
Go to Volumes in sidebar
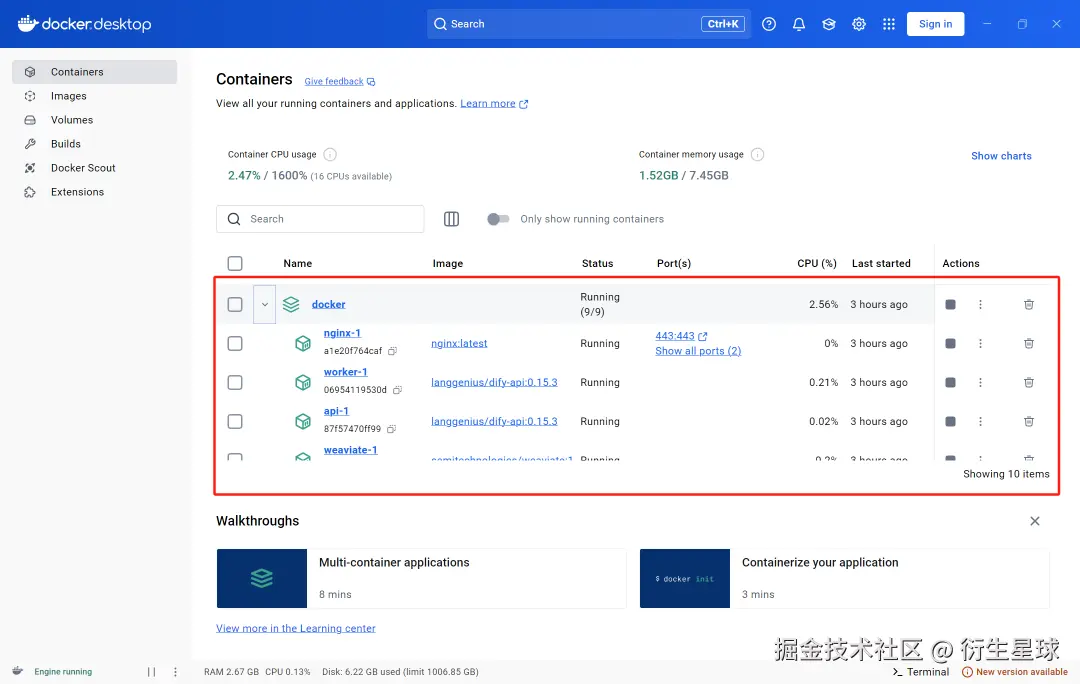click(94, 120)
